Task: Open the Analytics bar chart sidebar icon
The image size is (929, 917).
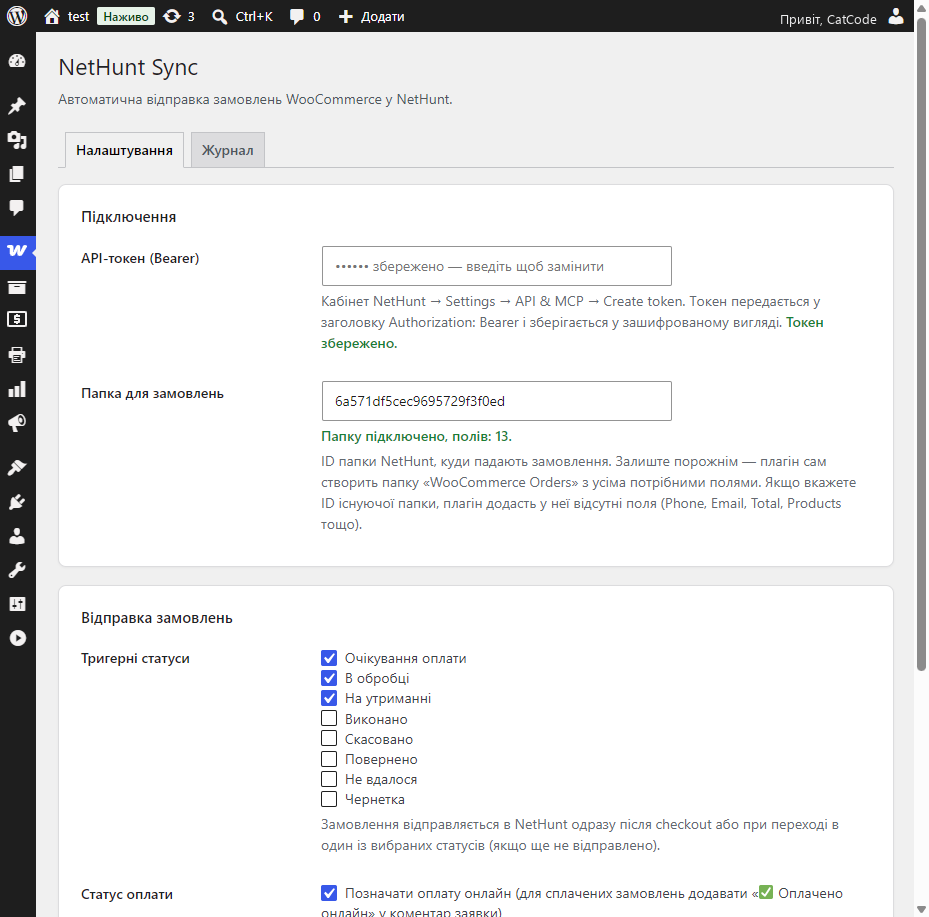Action: [17, 389]
